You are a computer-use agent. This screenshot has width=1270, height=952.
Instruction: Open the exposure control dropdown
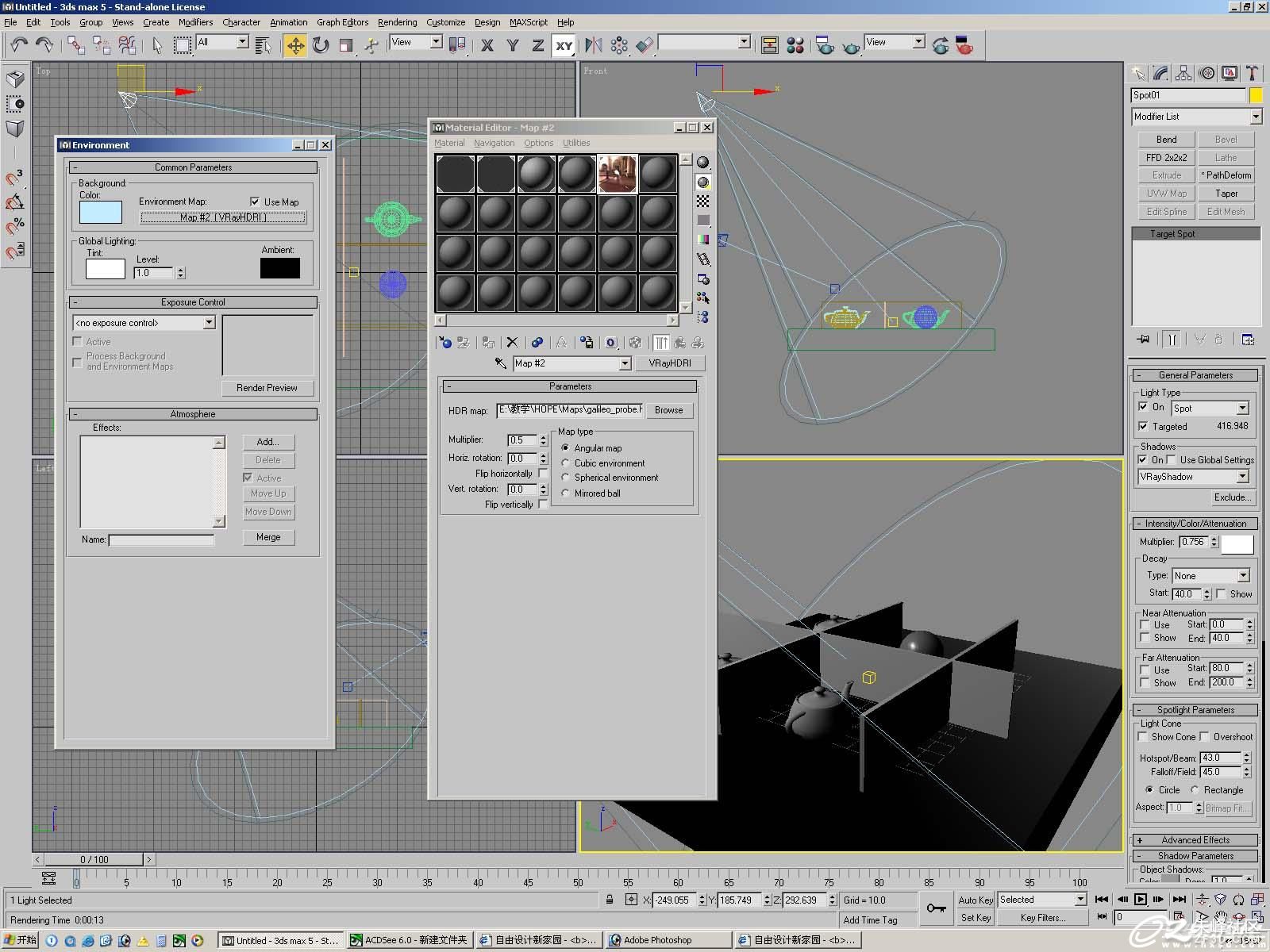[144, 323]
